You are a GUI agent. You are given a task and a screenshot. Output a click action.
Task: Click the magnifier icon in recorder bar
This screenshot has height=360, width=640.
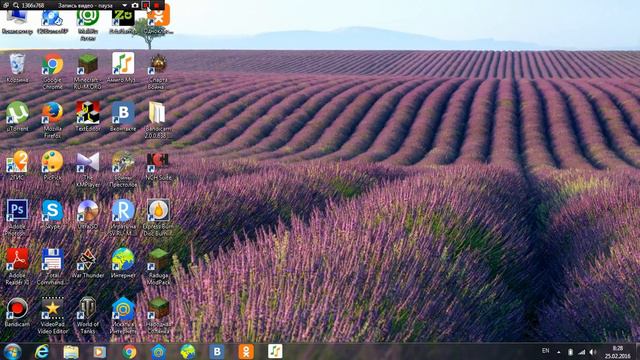[x=16, y=5]
